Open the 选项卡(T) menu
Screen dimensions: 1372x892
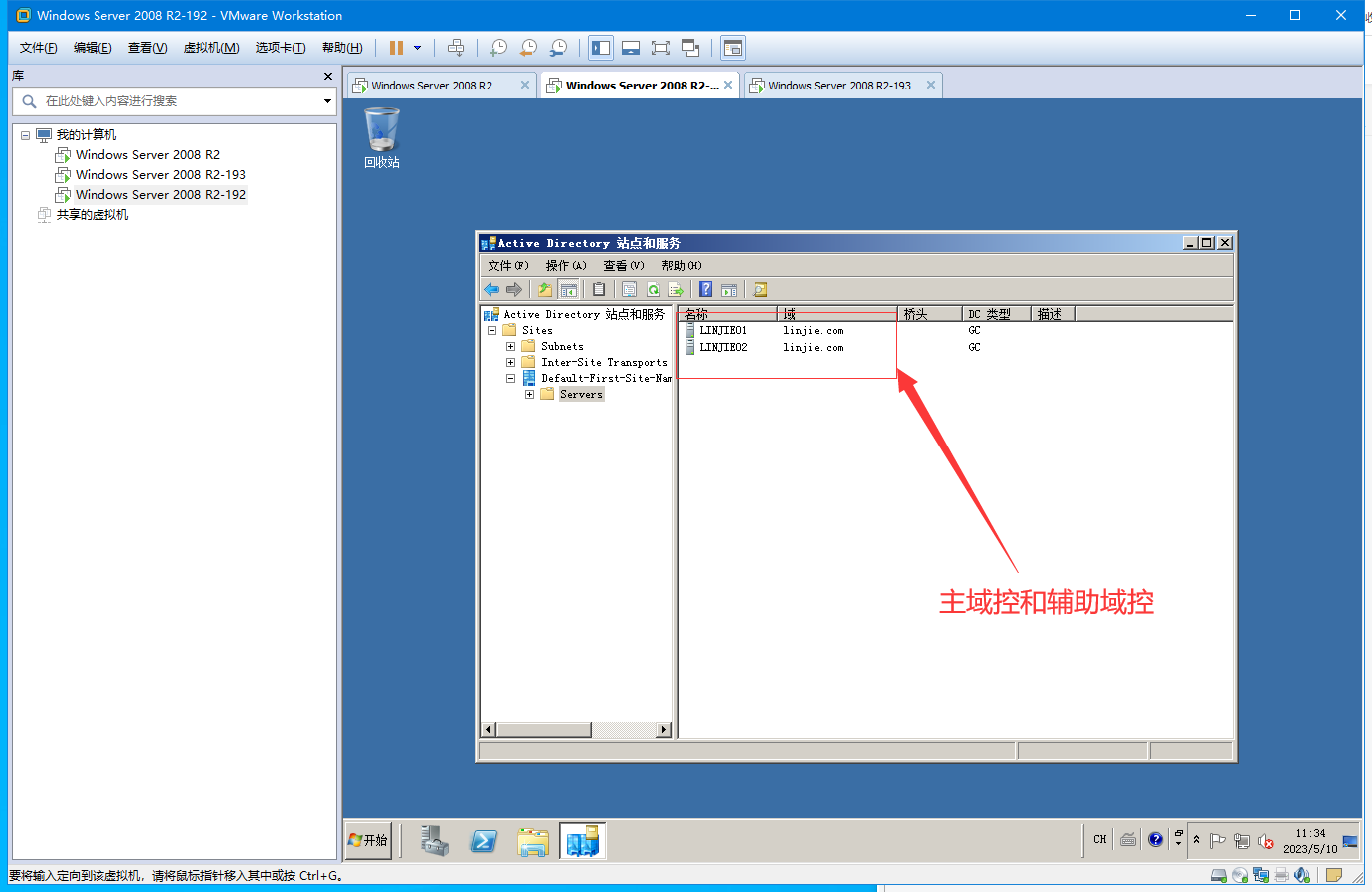pos(280,48)
